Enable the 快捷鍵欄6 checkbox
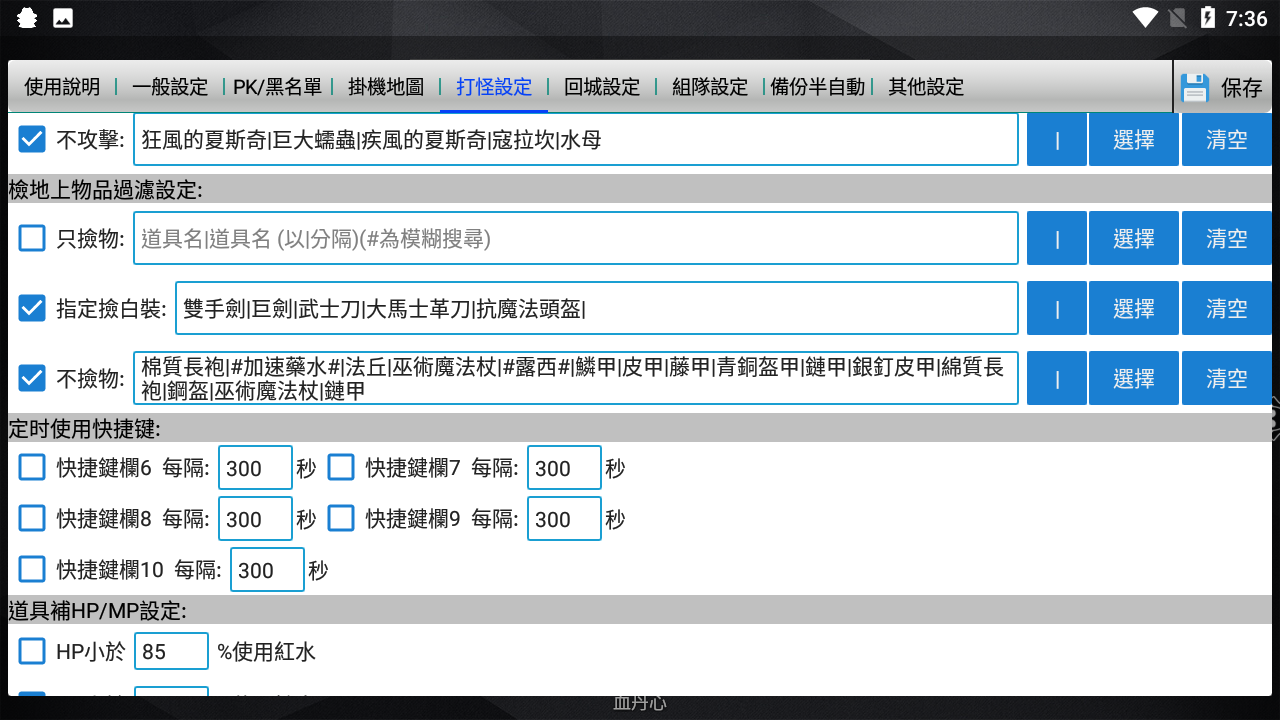 (x=33, y=467)
